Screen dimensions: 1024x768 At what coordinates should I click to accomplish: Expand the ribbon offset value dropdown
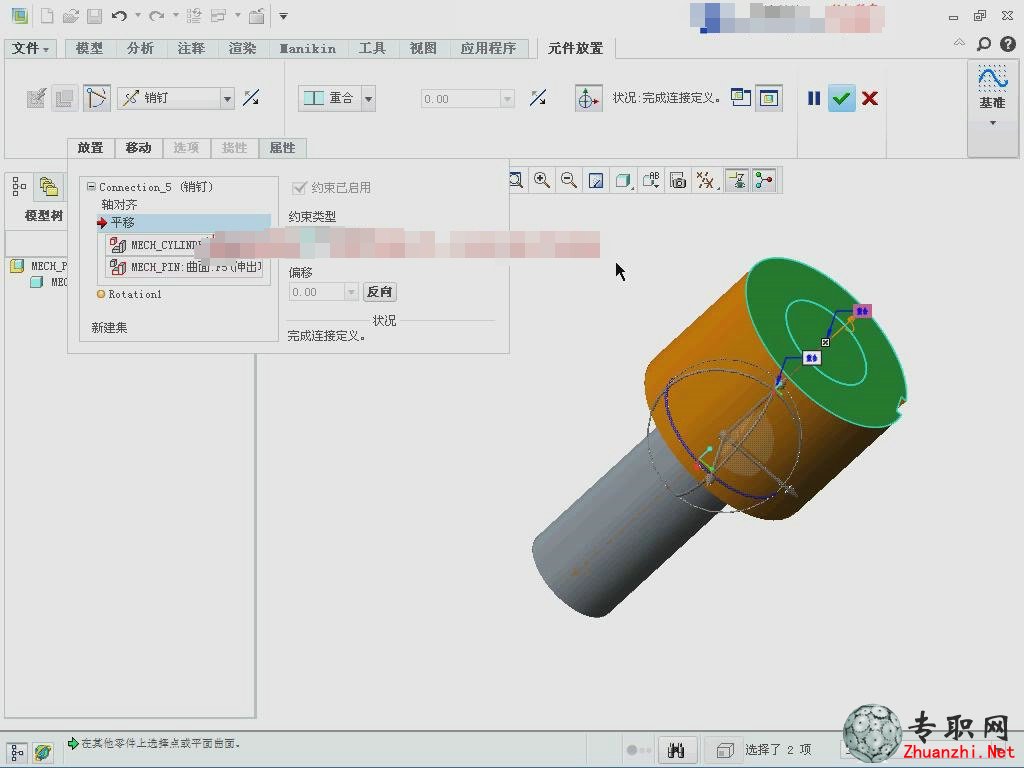coord(507,99)
